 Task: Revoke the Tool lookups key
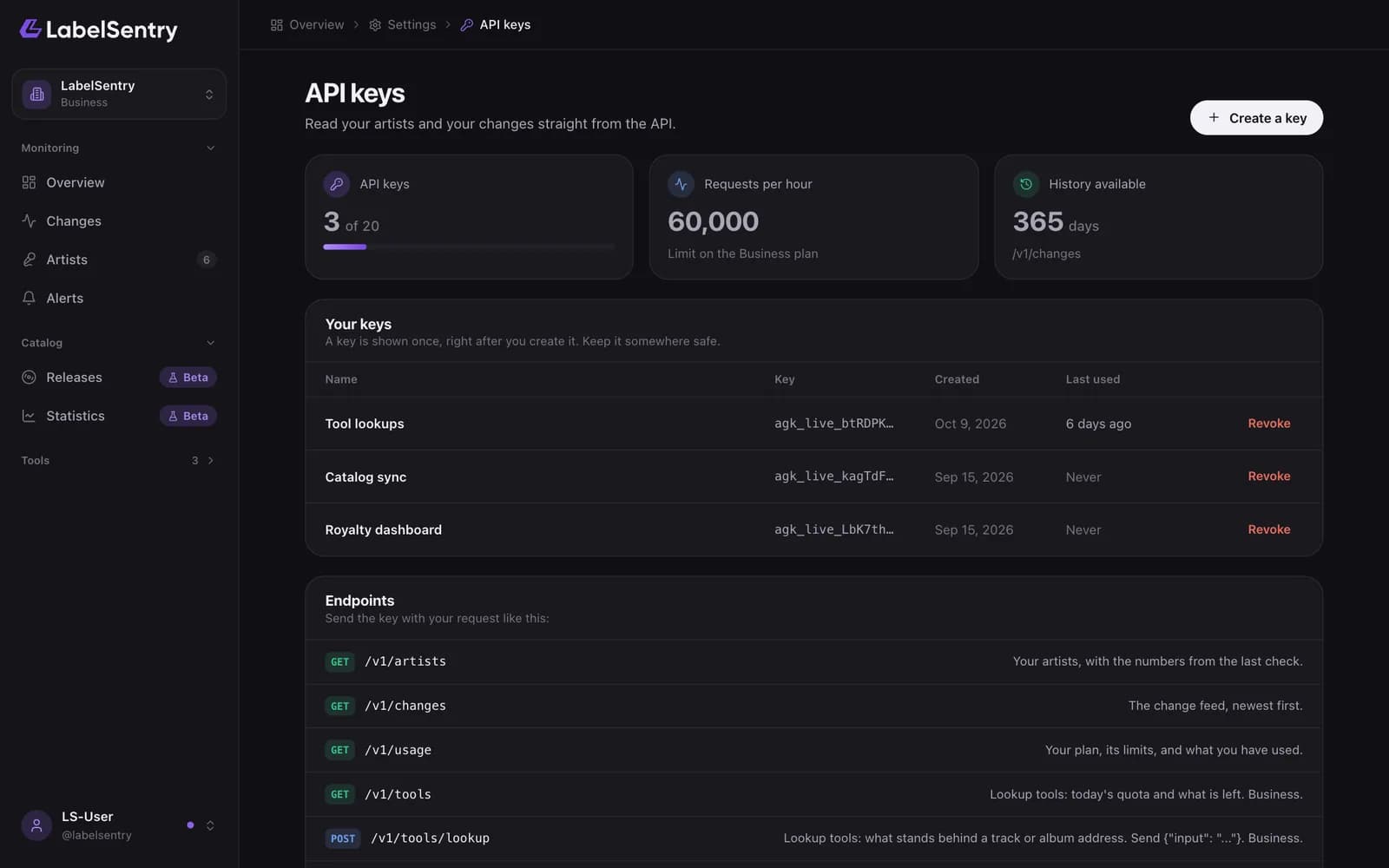1268,424
